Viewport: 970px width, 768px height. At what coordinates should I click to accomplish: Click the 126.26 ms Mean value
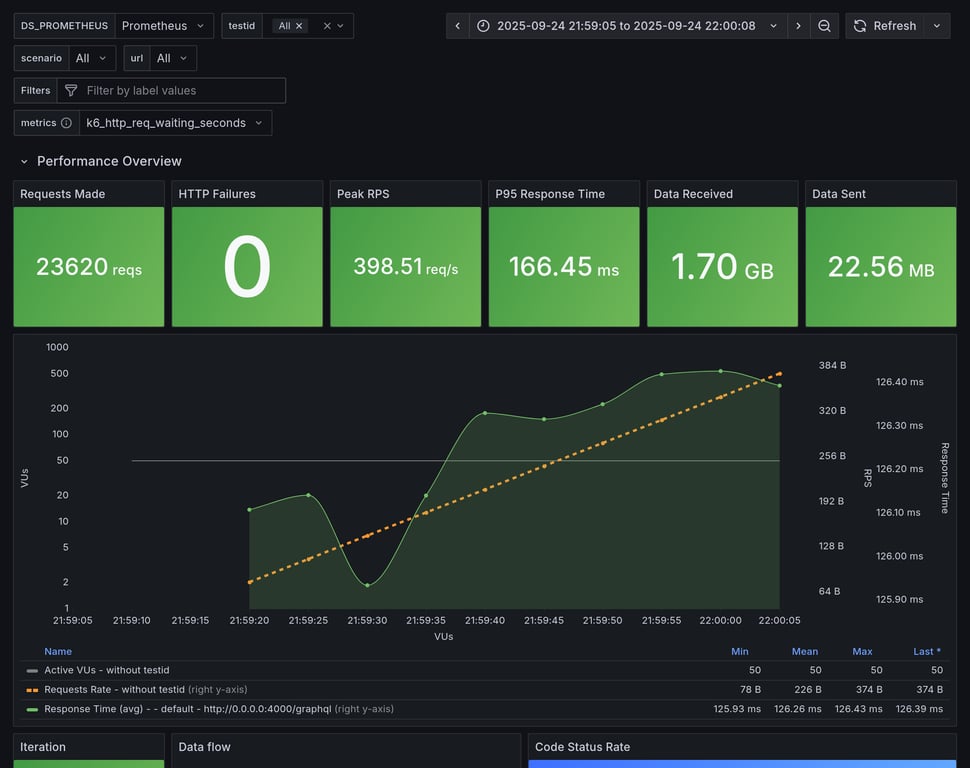[797, 709]
